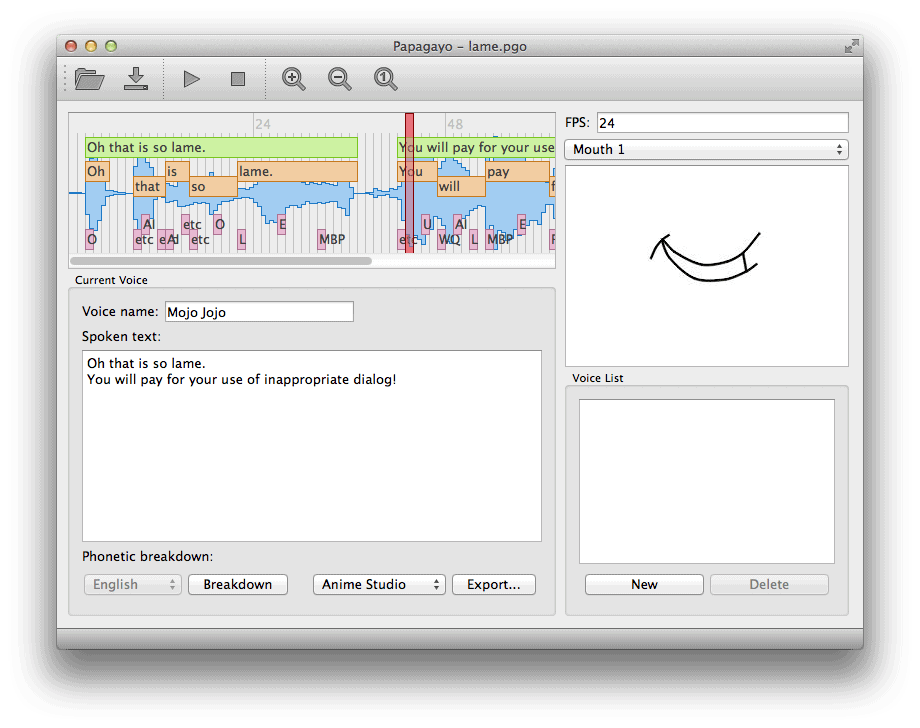Click the Breakdown button
The width and height of the screenshot is (920, 728).
238,584
